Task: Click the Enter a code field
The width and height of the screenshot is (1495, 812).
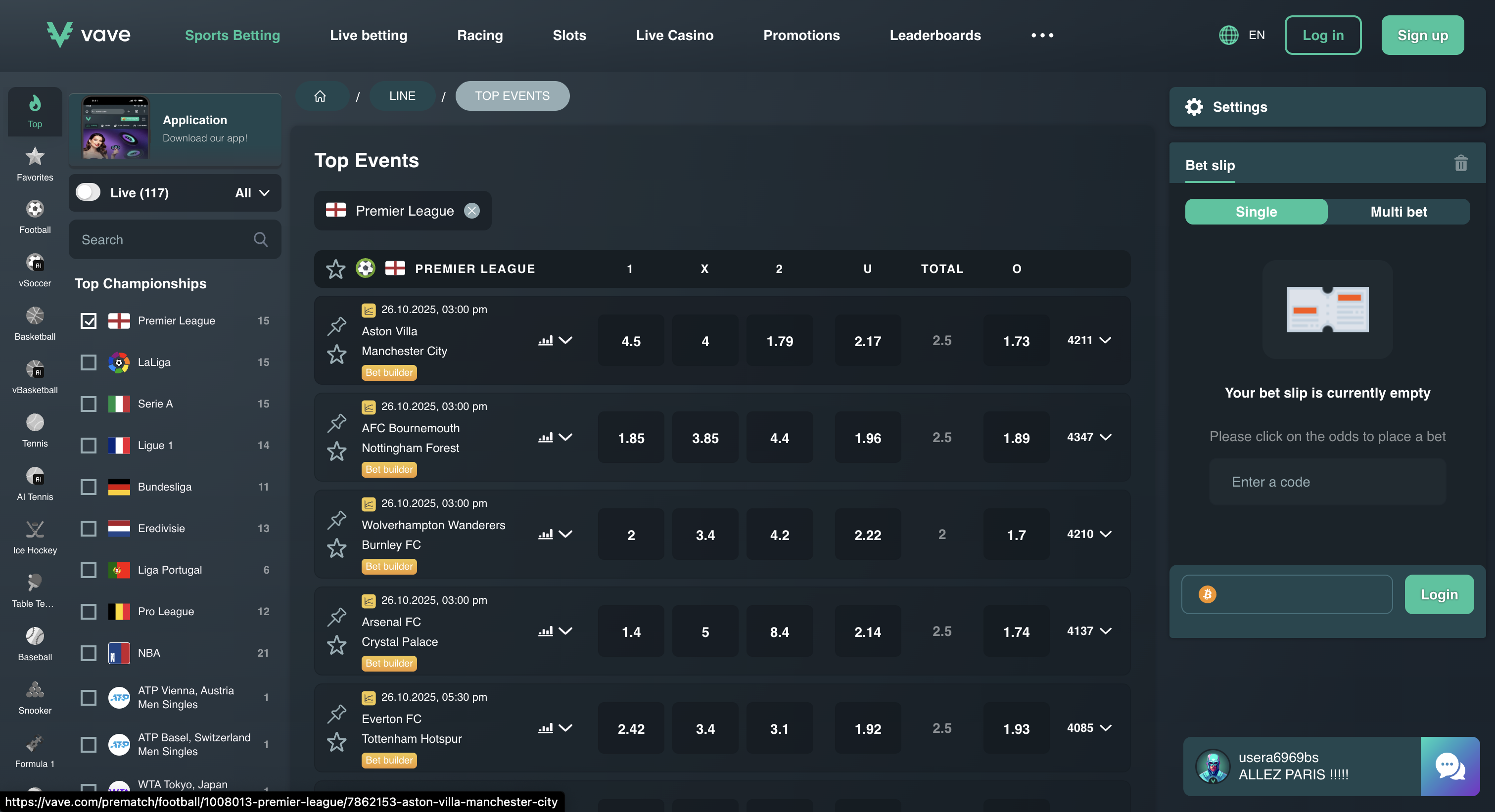Action: 1327,482
